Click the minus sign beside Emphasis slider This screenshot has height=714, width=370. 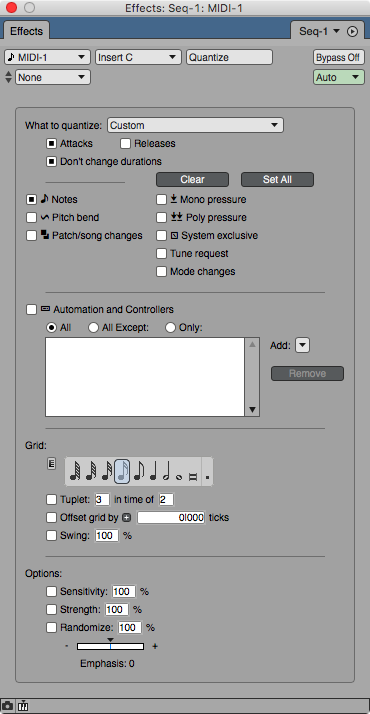[67, 646]
